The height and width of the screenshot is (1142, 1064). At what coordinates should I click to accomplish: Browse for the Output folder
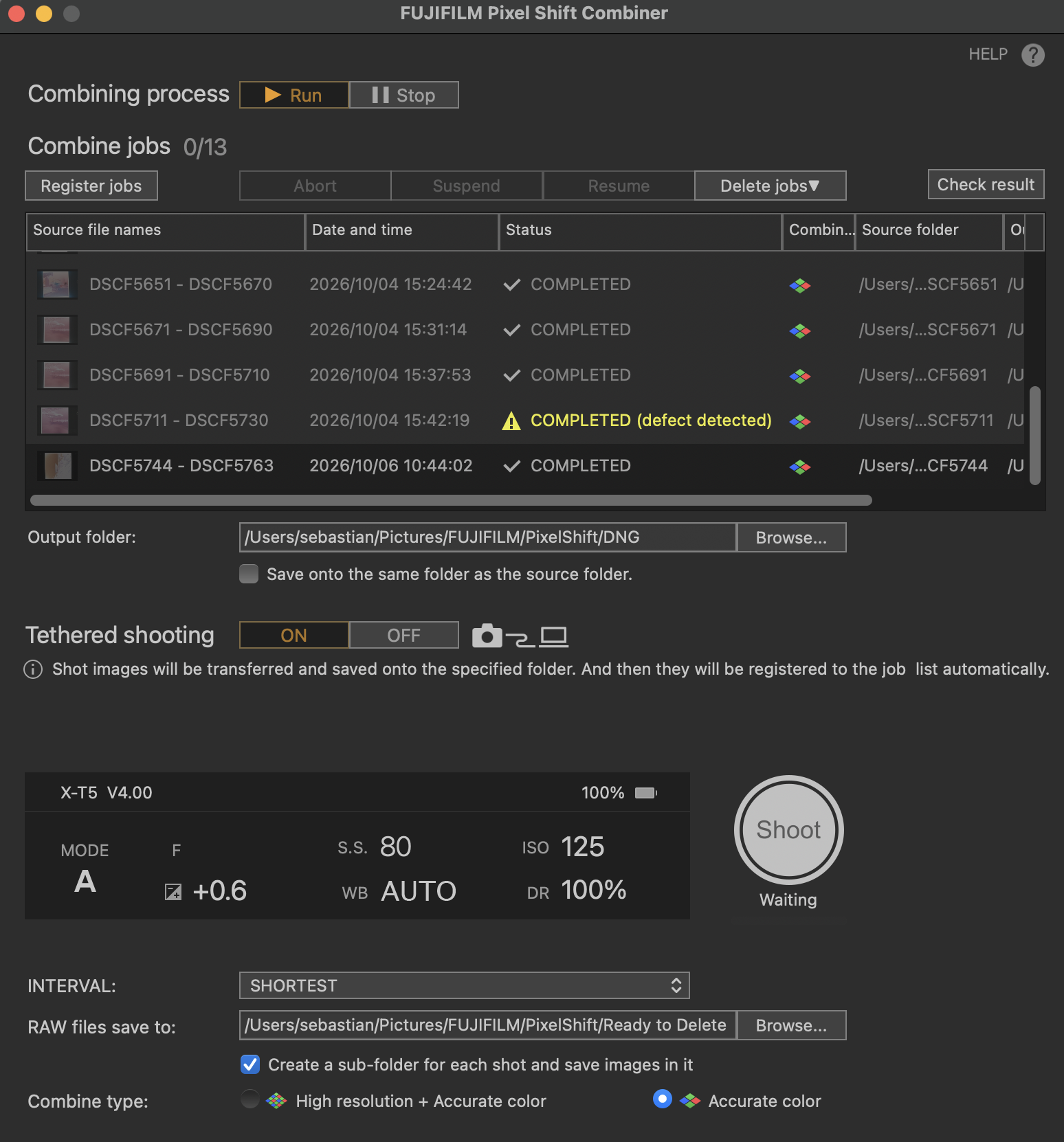tap(791, 537)
